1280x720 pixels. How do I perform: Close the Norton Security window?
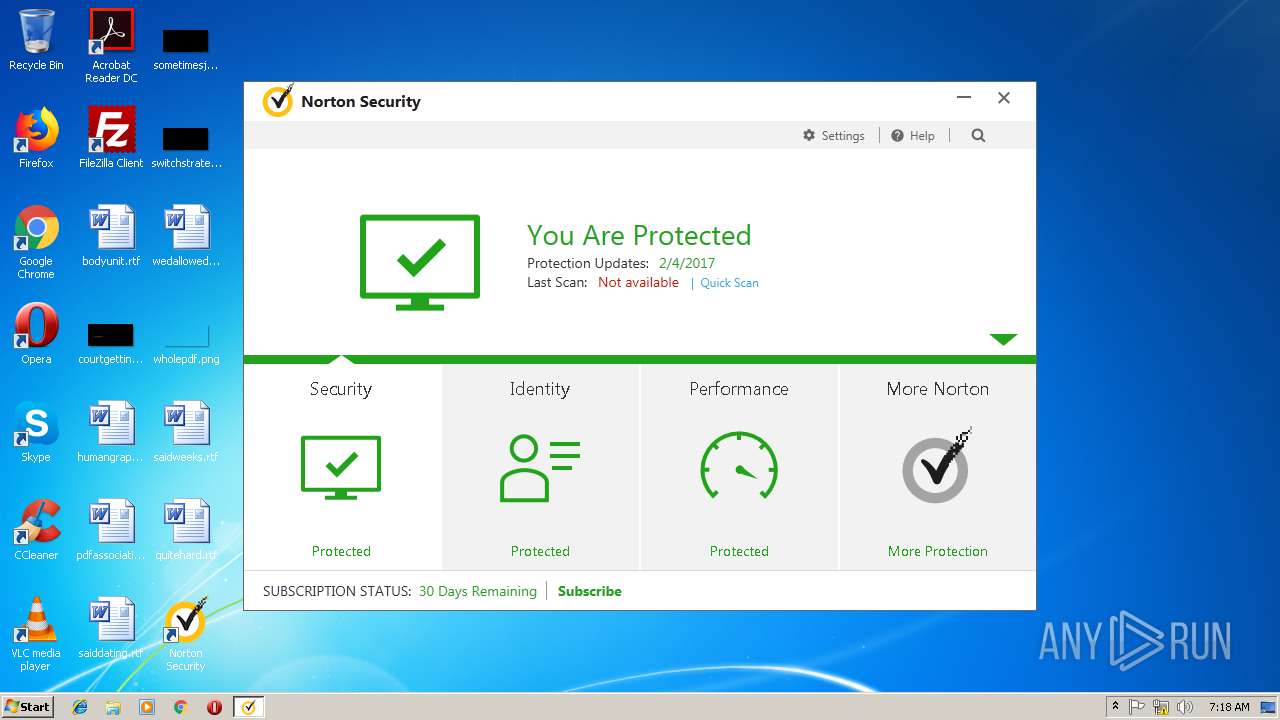click(1004, 98)
